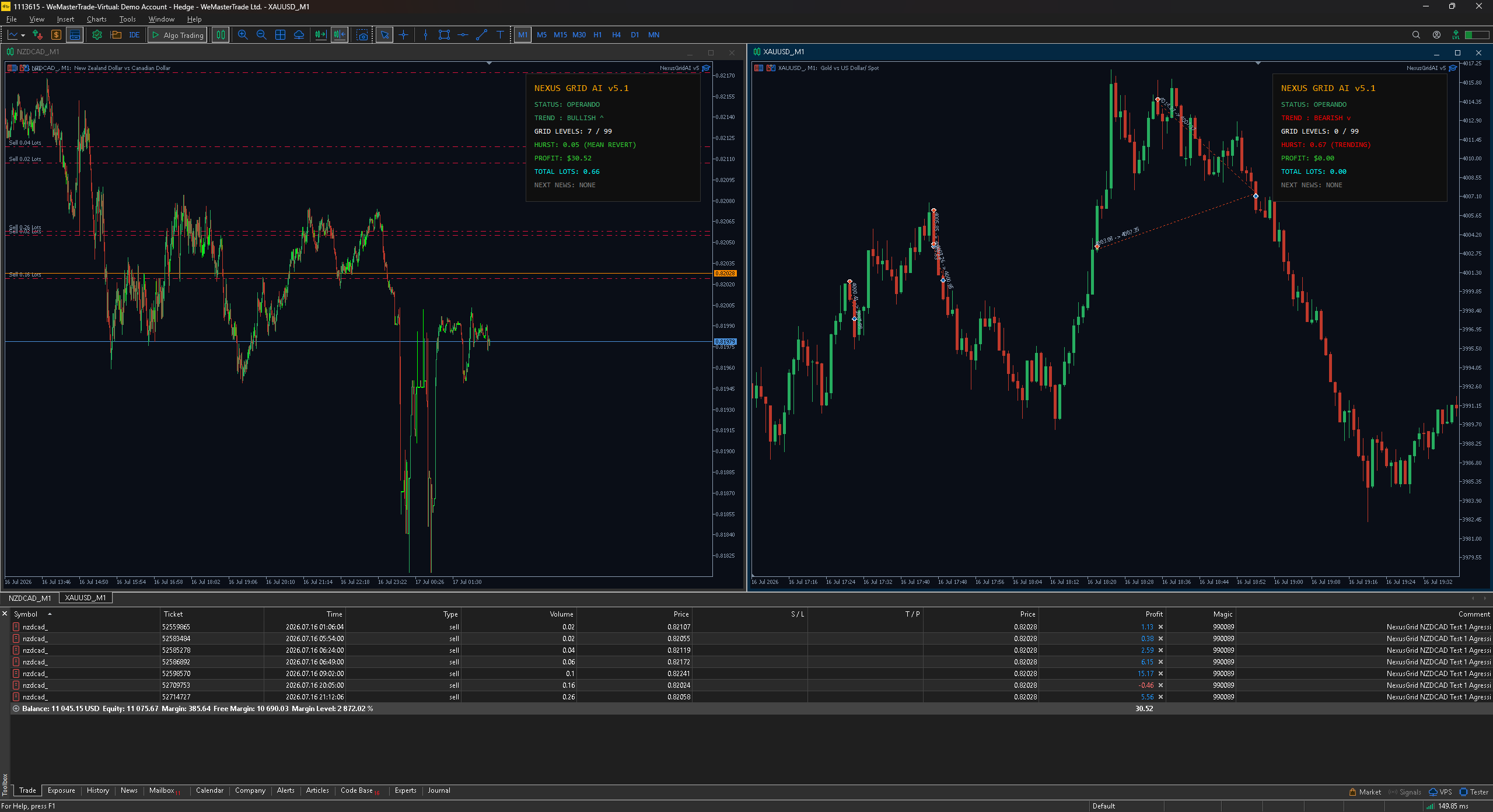Select the trendline drawing tool
The height and width of the screenshot is (812, 1493).
(481, 35)
